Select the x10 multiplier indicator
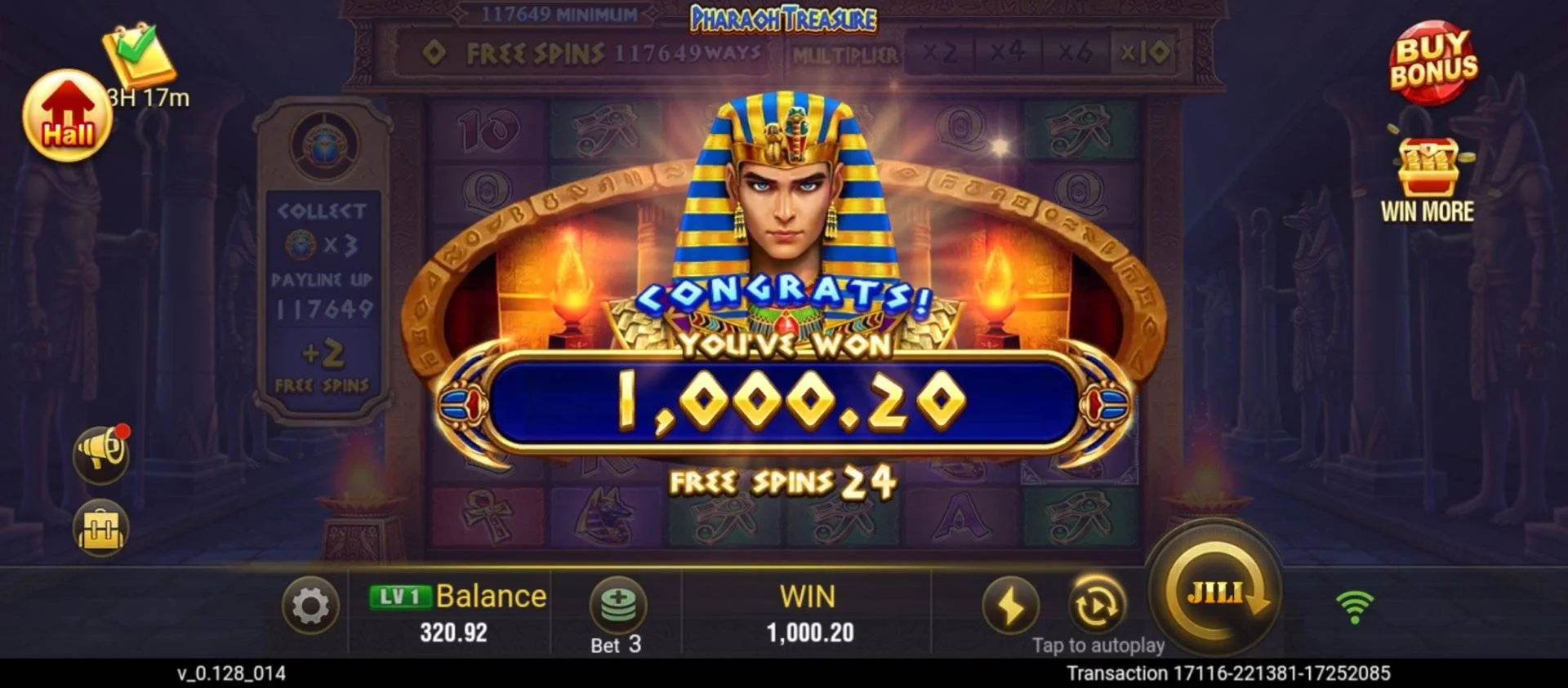The image size is (1568, 688). click(x=1144, y=54)
